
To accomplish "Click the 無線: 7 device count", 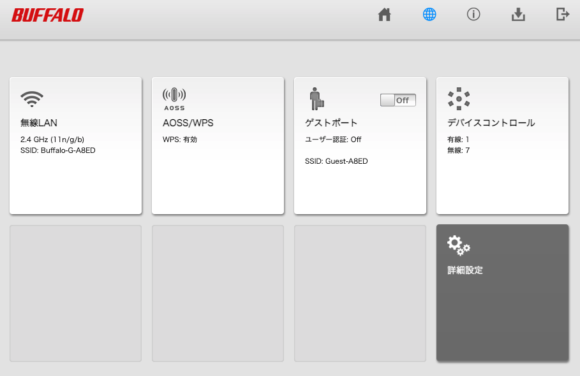I will point(458,150).
